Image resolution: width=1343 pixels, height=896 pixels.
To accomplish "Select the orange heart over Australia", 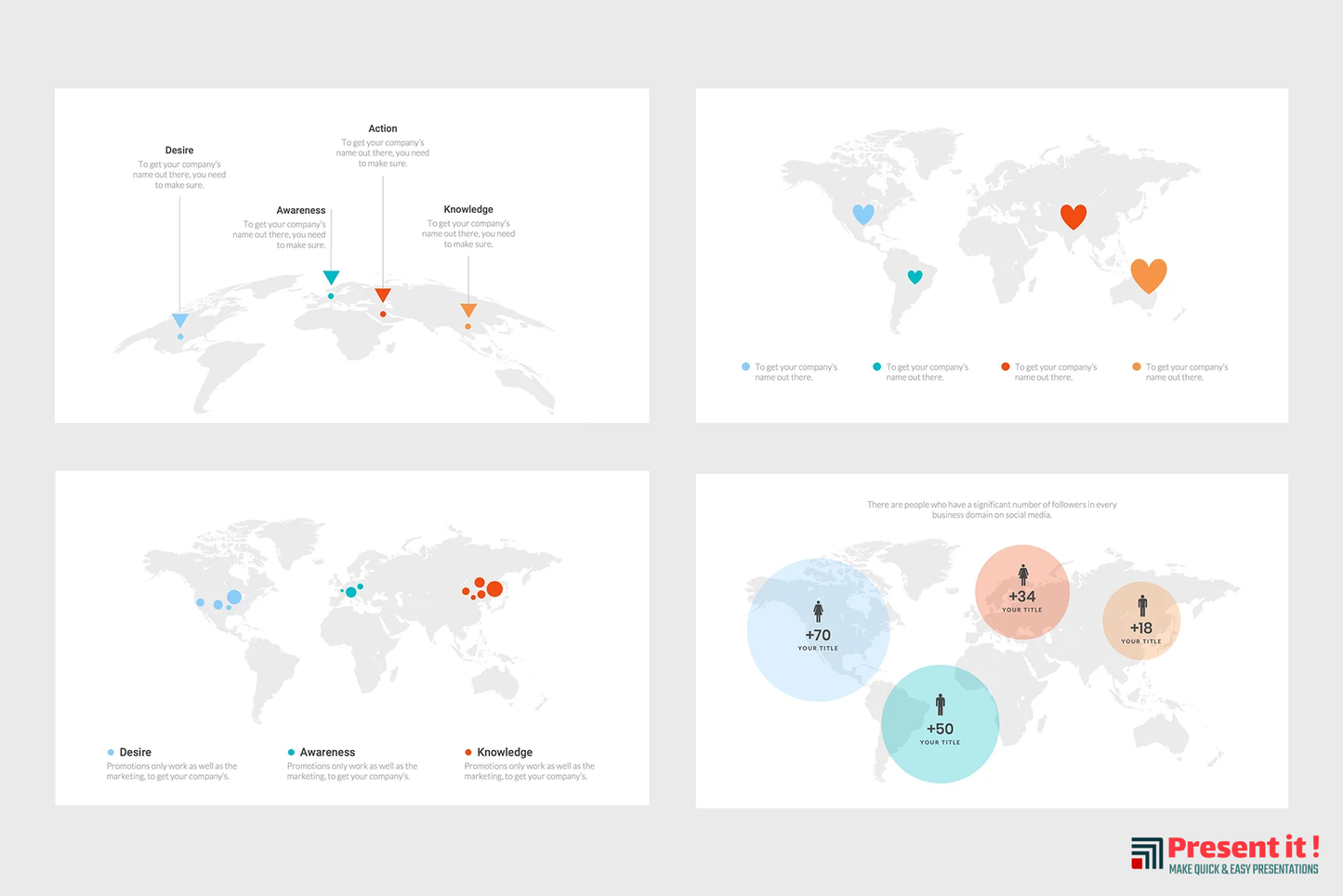I will (x=1148, y=275).
